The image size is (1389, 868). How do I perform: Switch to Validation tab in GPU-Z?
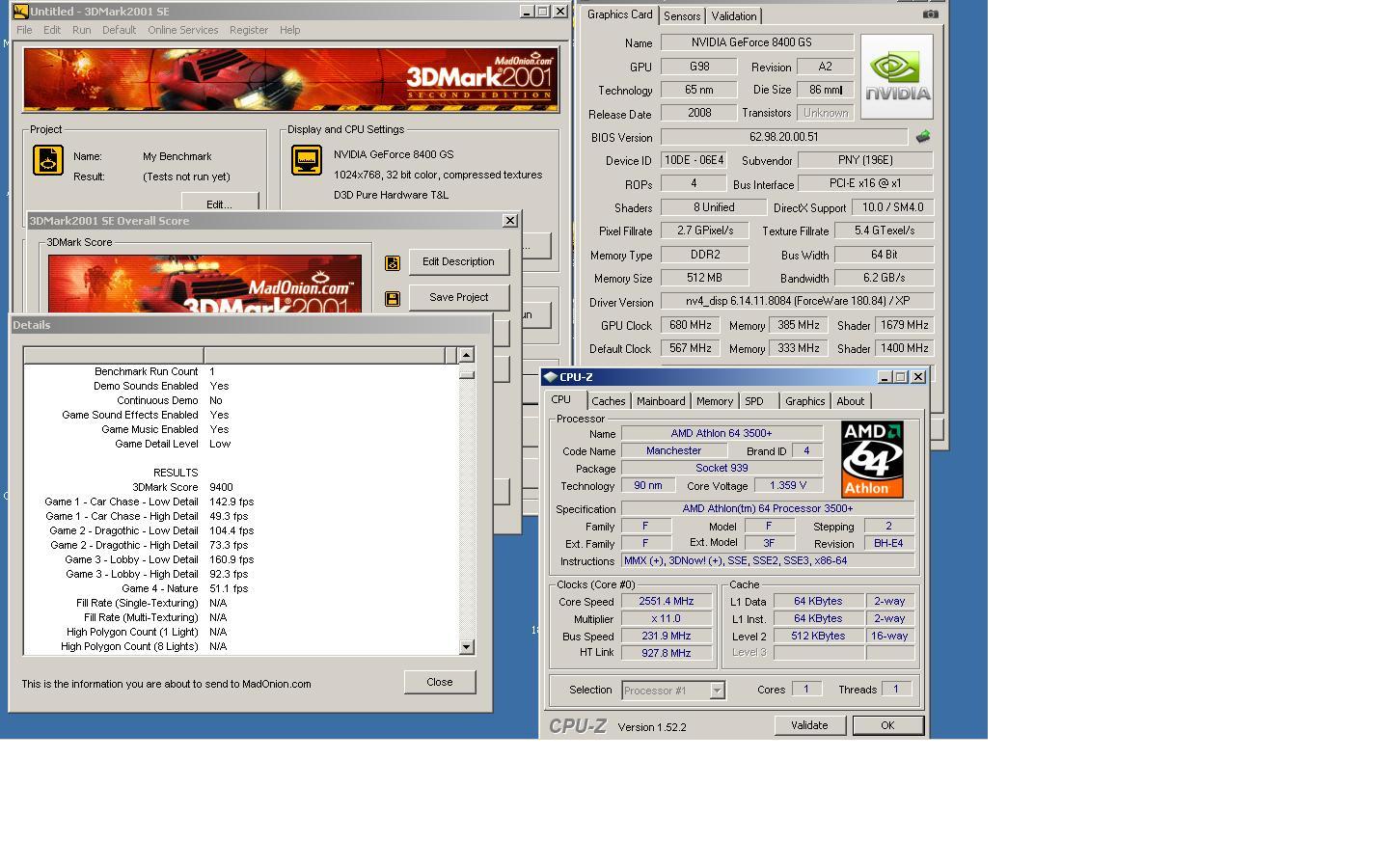pyautogui.click(x=734, y=16)
